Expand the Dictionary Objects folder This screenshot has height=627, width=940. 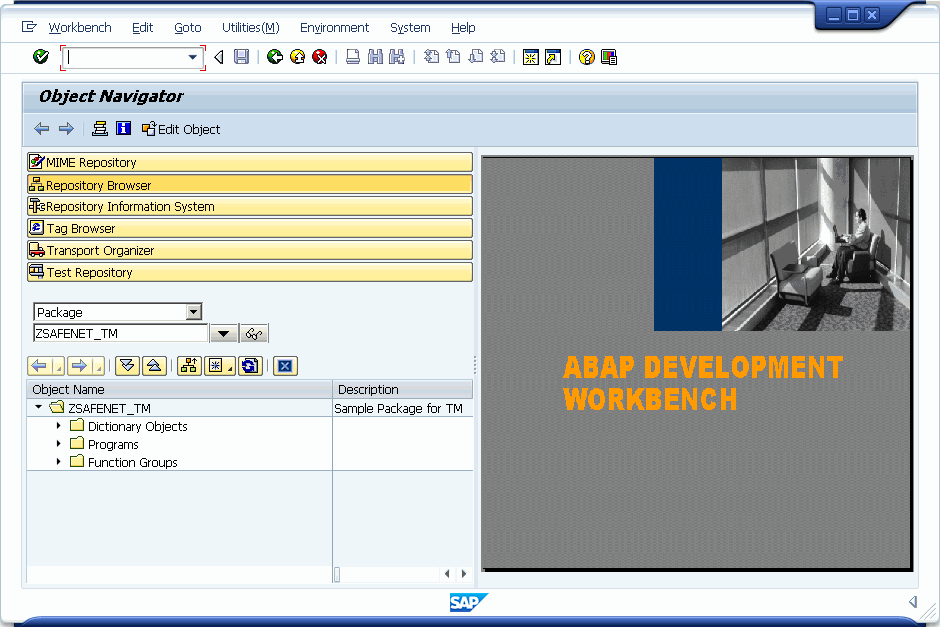pyautogui.click(x=59, y=426)
